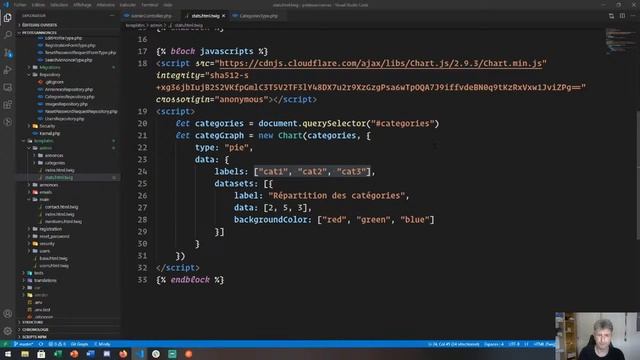Viewport: 640px width, 360px height.
Task: Open the .env.test file
Action: pos(42,310)
